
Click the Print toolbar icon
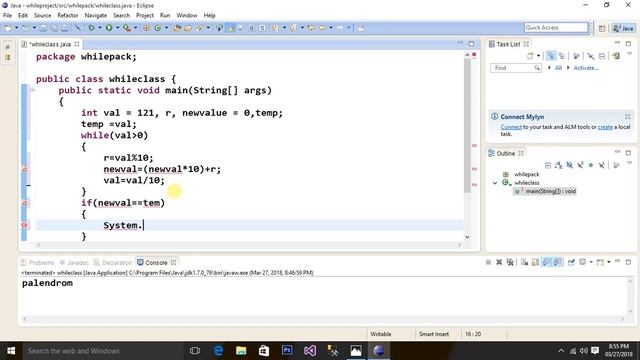(x=65, y=28)
